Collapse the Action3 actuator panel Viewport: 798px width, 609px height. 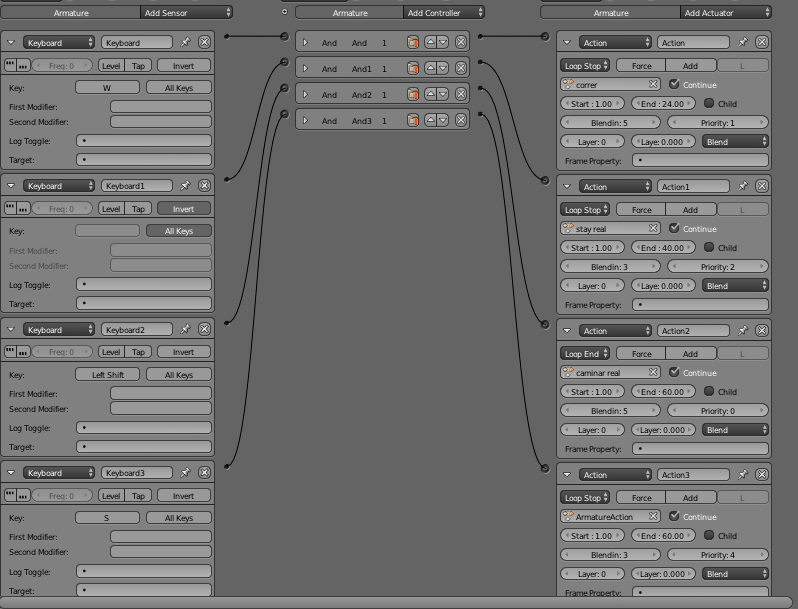click(x=567, y=474)
